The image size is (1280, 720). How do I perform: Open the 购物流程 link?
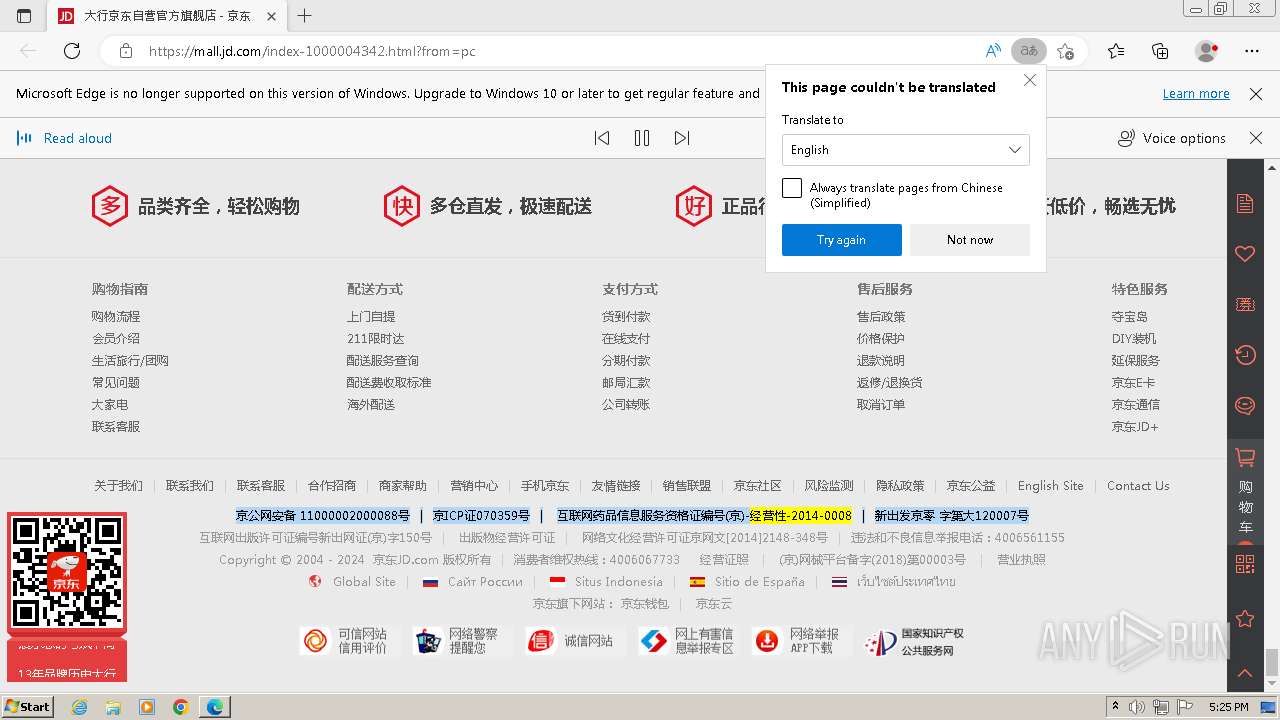click(116, 316)
